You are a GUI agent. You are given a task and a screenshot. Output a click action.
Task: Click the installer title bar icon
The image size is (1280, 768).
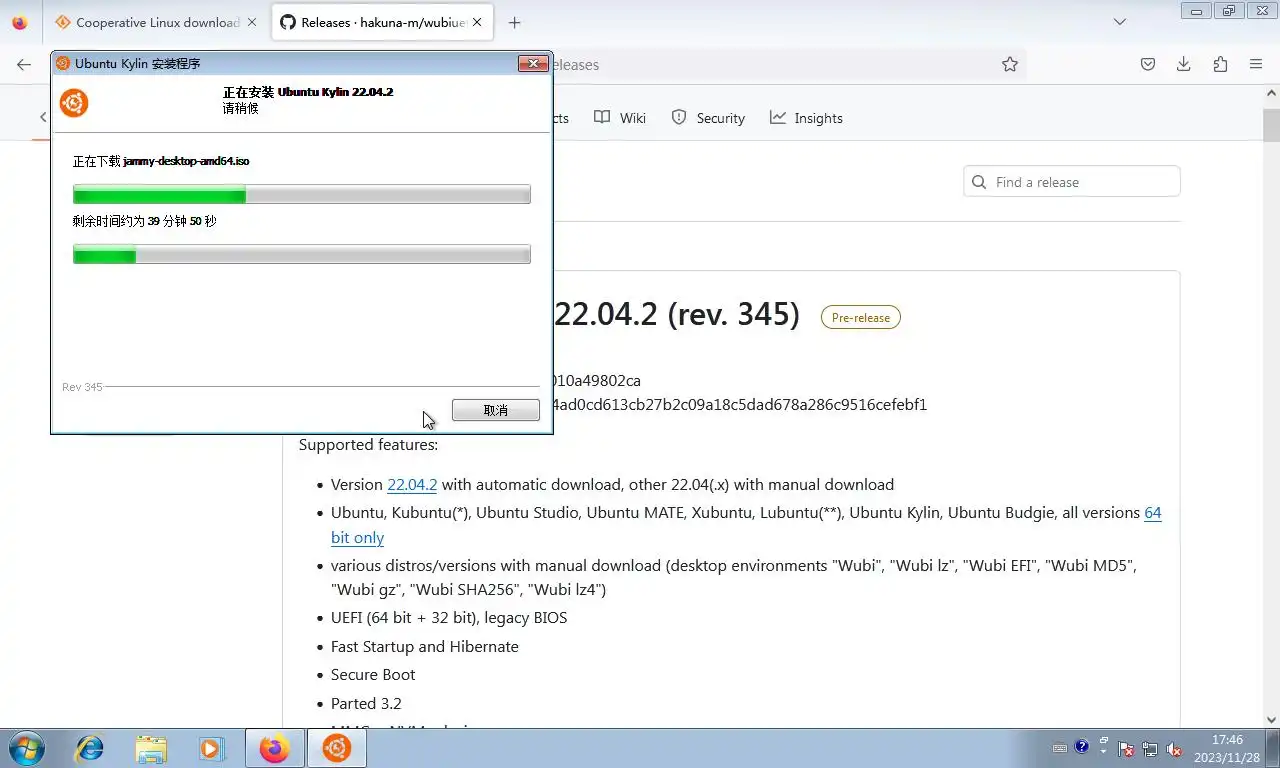(62, 63)
